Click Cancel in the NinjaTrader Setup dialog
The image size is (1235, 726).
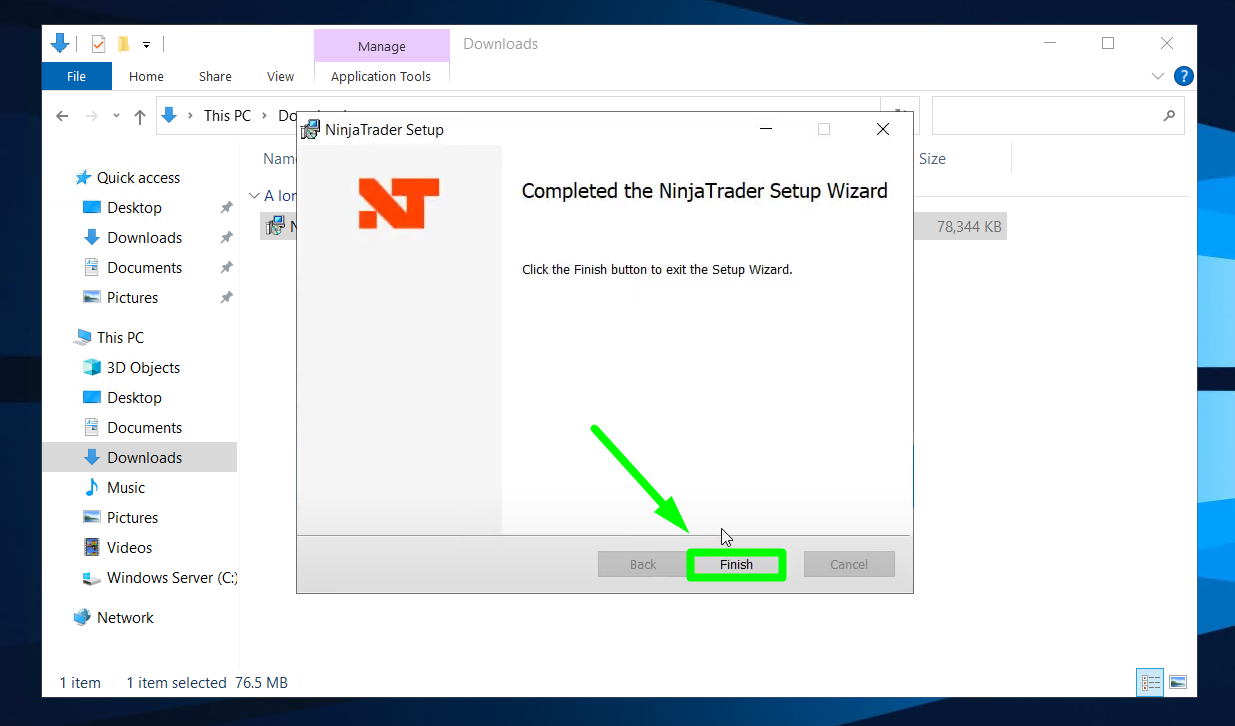click(848, 565)
